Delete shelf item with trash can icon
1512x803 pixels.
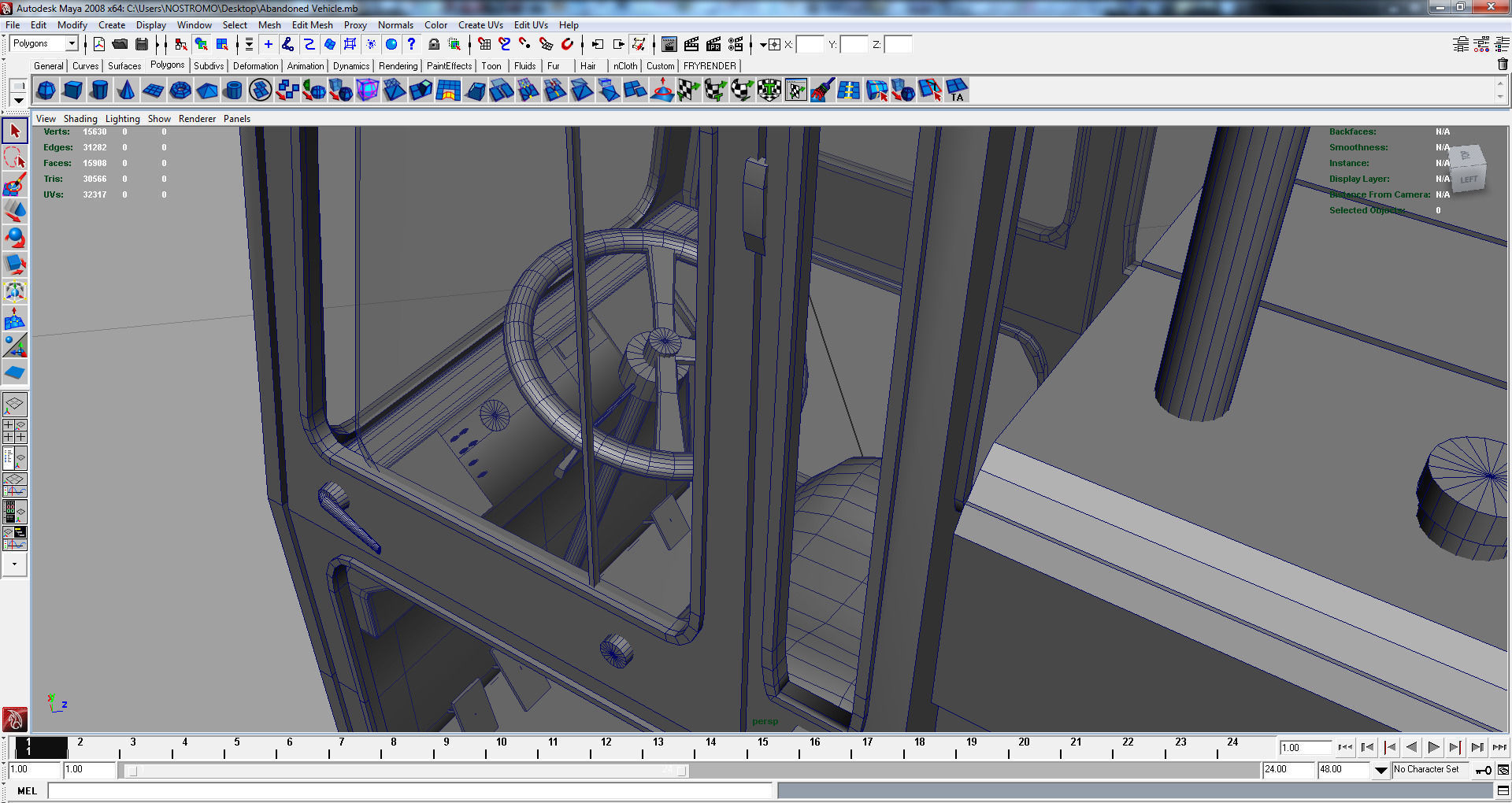(1503, 65)
